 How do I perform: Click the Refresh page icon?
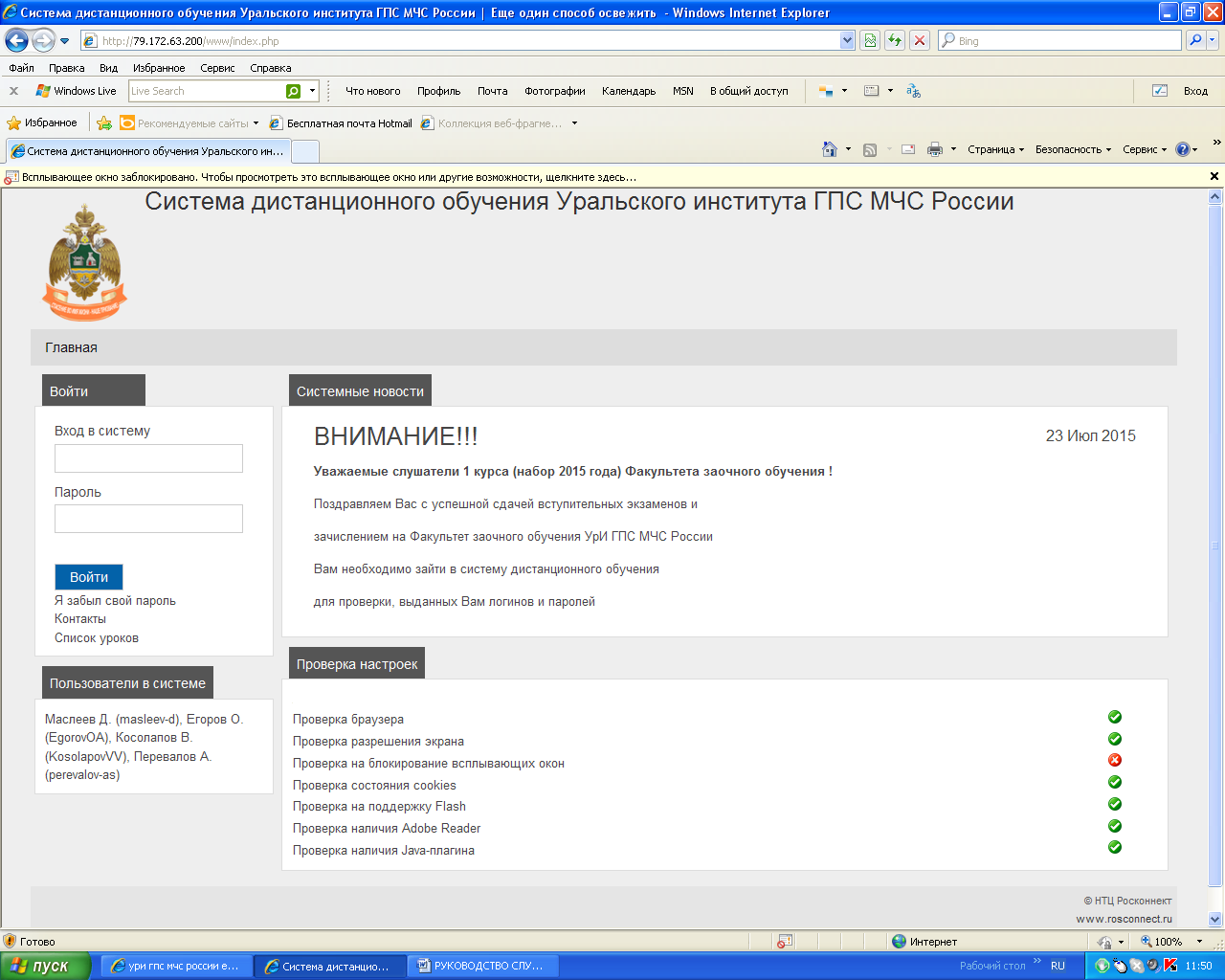[895, 40]
